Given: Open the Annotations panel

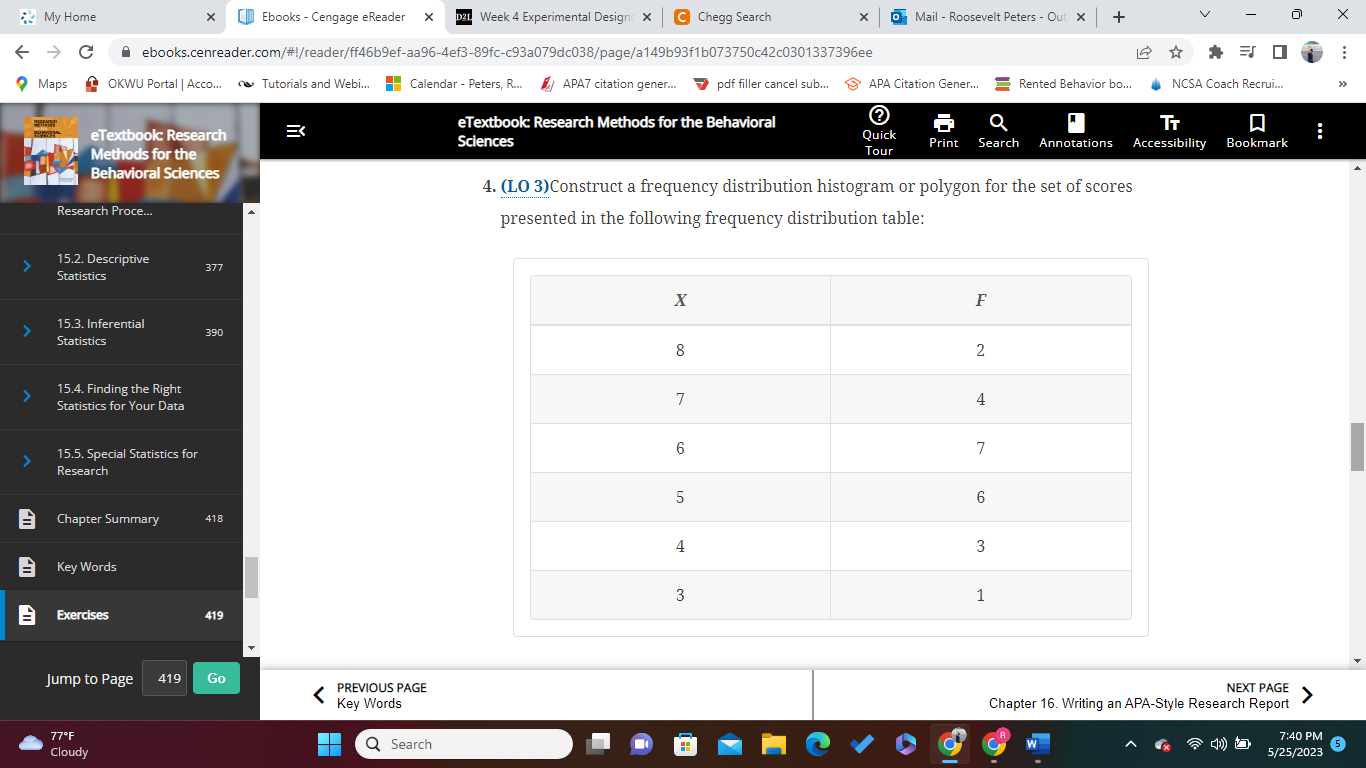Looking at the screenshot, I should (x=1074, y=130).
